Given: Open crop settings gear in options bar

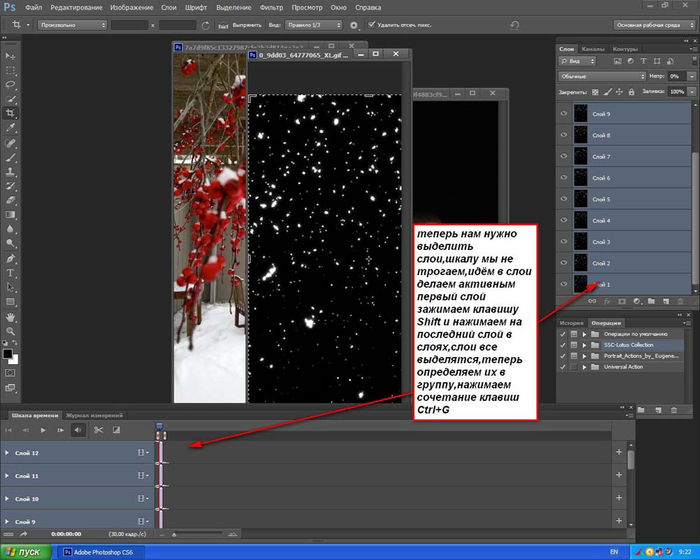Looking at the screenshot, I should (354, 25).
